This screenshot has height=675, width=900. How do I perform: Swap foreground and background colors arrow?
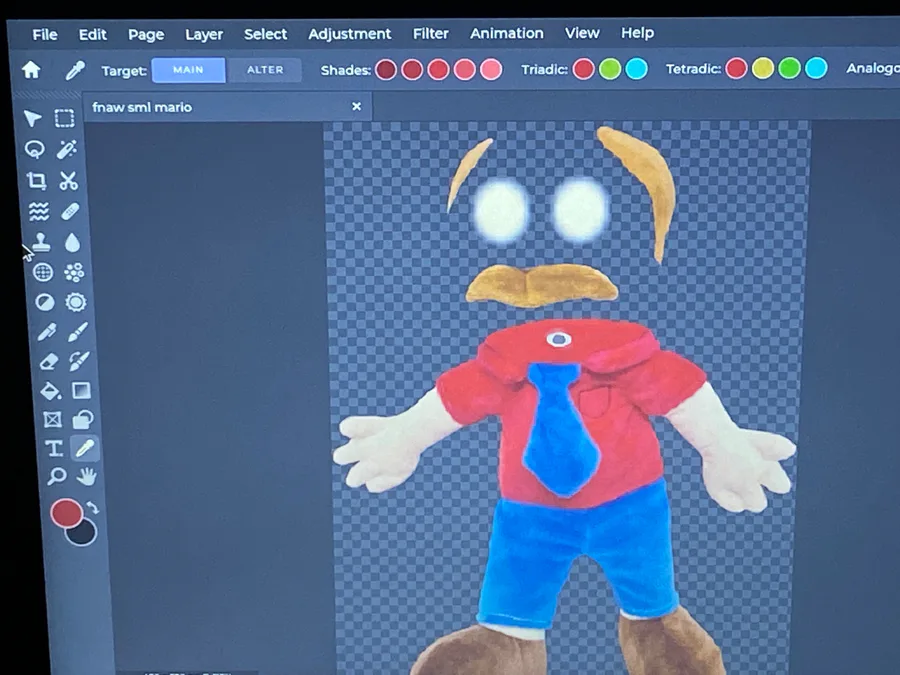coord(92,507)
